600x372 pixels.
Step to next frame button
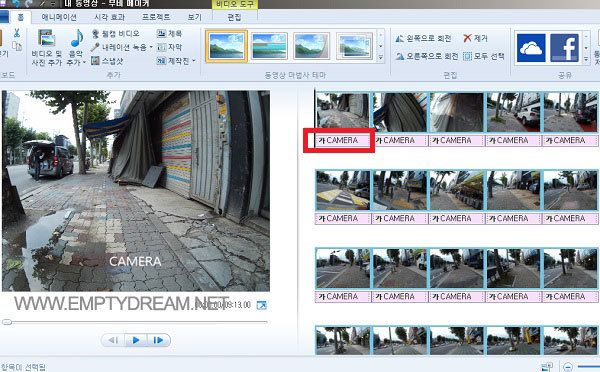point(158,340)
